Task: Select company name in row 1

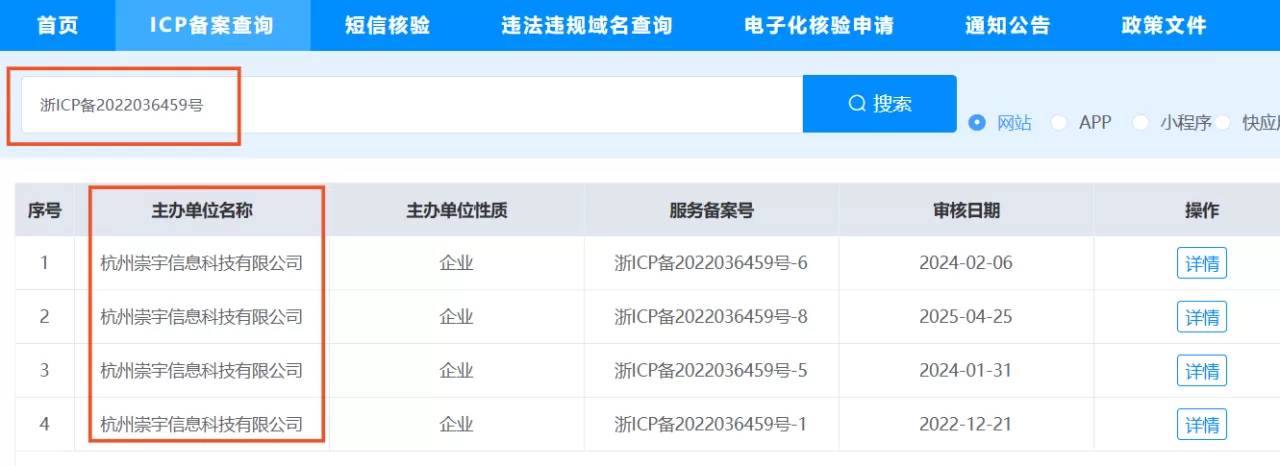Action: (x=202, y=263)
